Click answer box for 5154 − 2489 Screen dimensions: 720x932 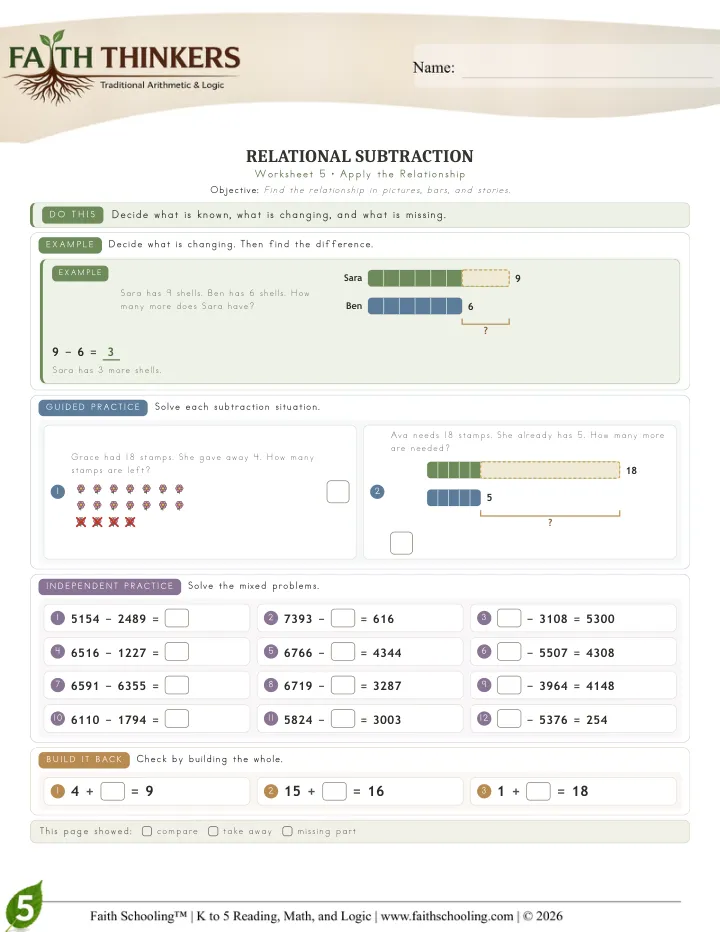pos(177,618)
